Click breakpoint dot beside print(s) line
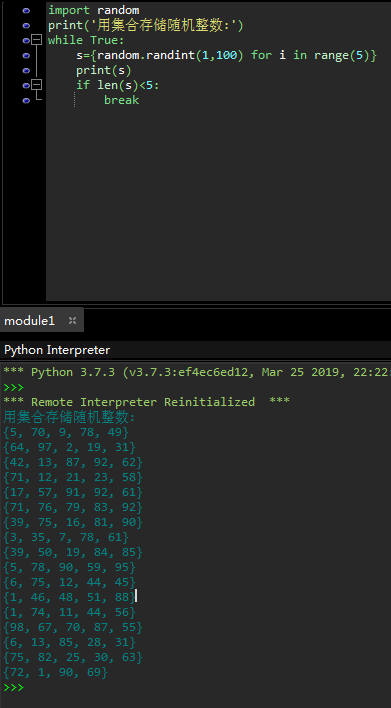Viewport: 391px width, 708px height. pyautogui.click(x=26, y=71)
